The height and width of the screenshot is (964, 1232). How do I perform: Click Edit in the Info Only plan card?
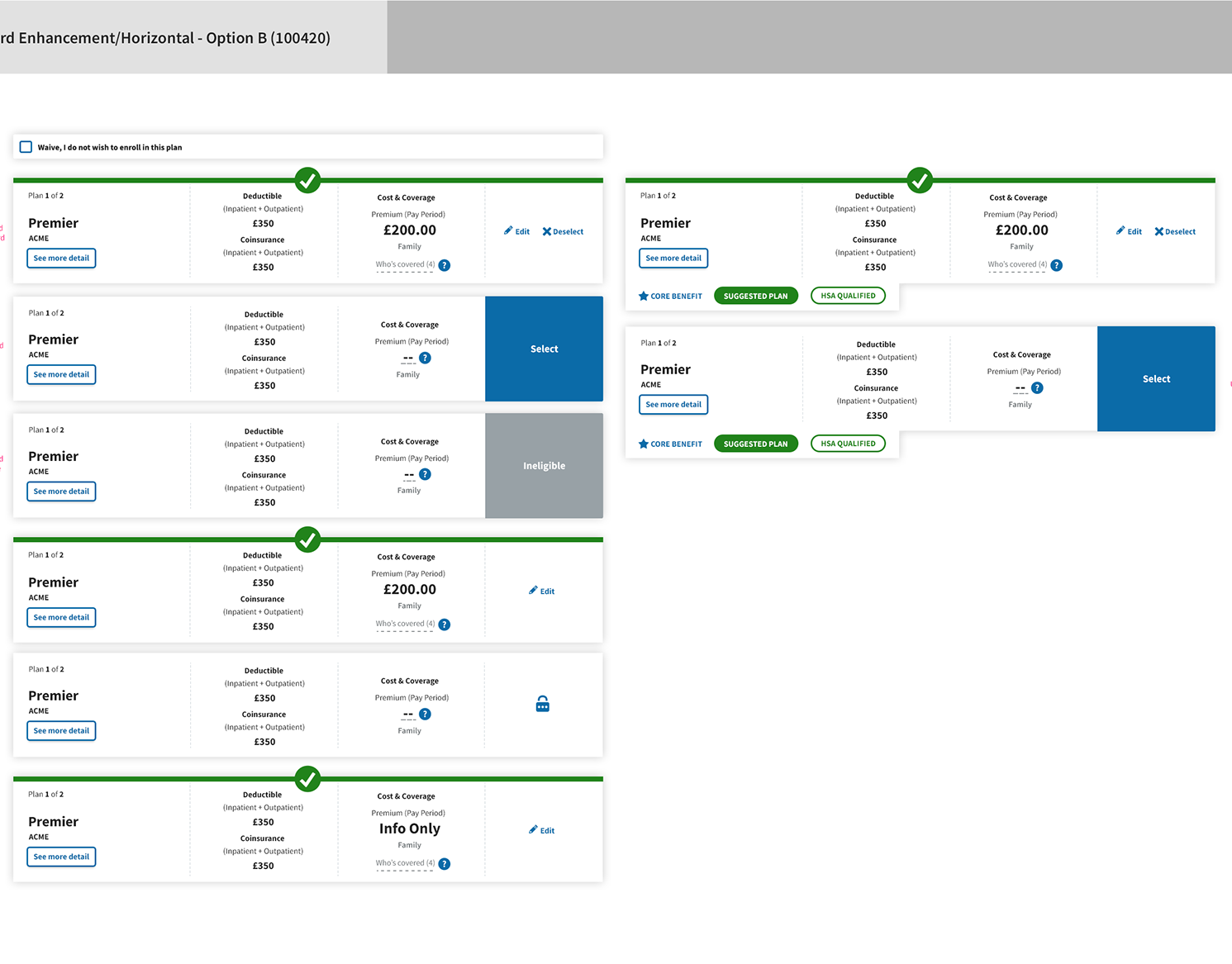(541, 830)
